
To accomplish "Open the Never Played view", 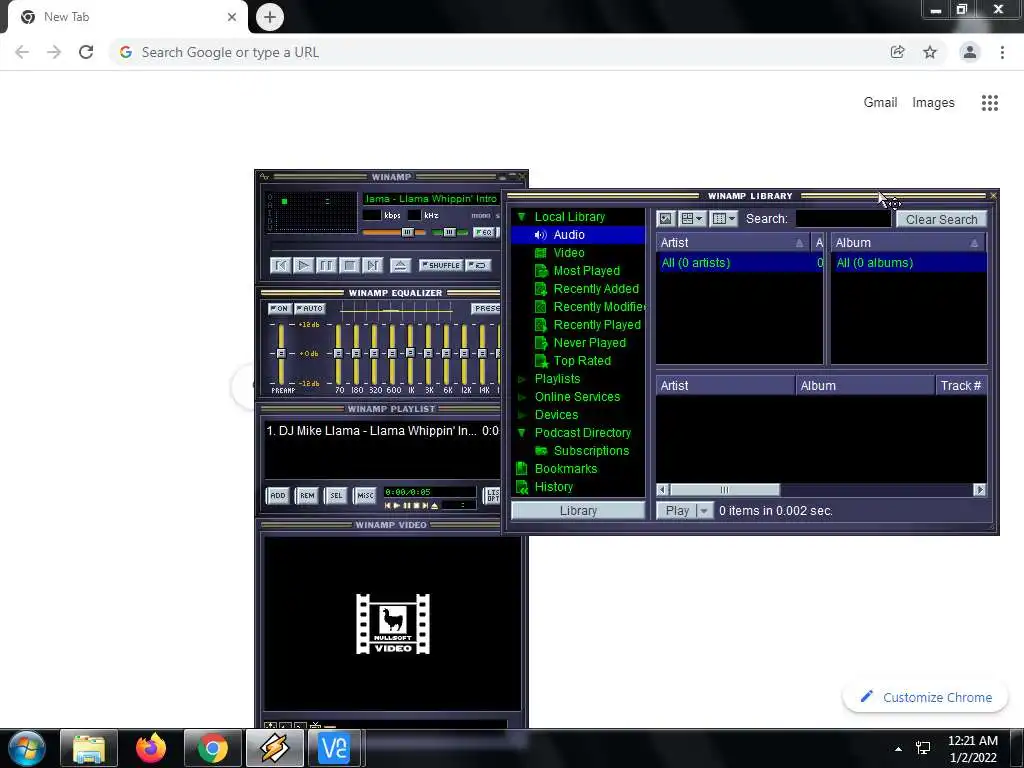I will pos(589,343).
